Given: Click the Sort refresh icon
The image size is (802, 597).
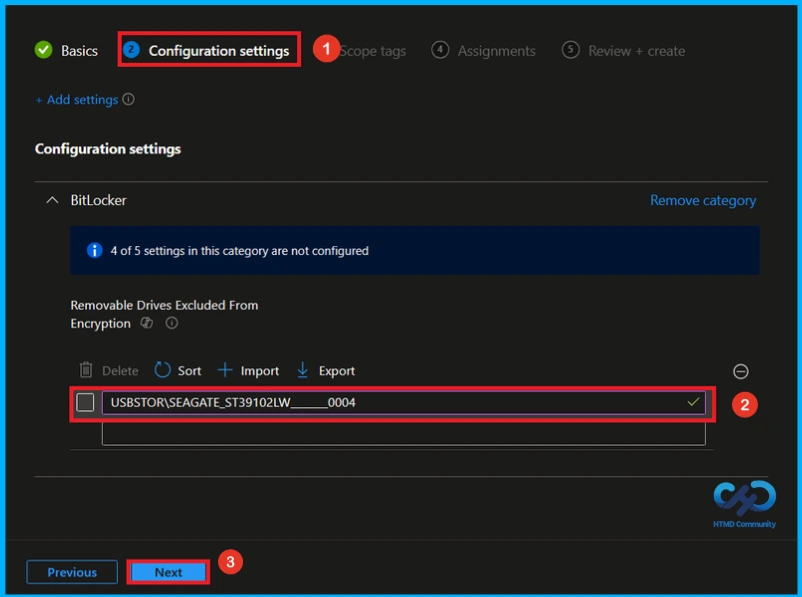Looking at the screenshot, I should point(162,369).
